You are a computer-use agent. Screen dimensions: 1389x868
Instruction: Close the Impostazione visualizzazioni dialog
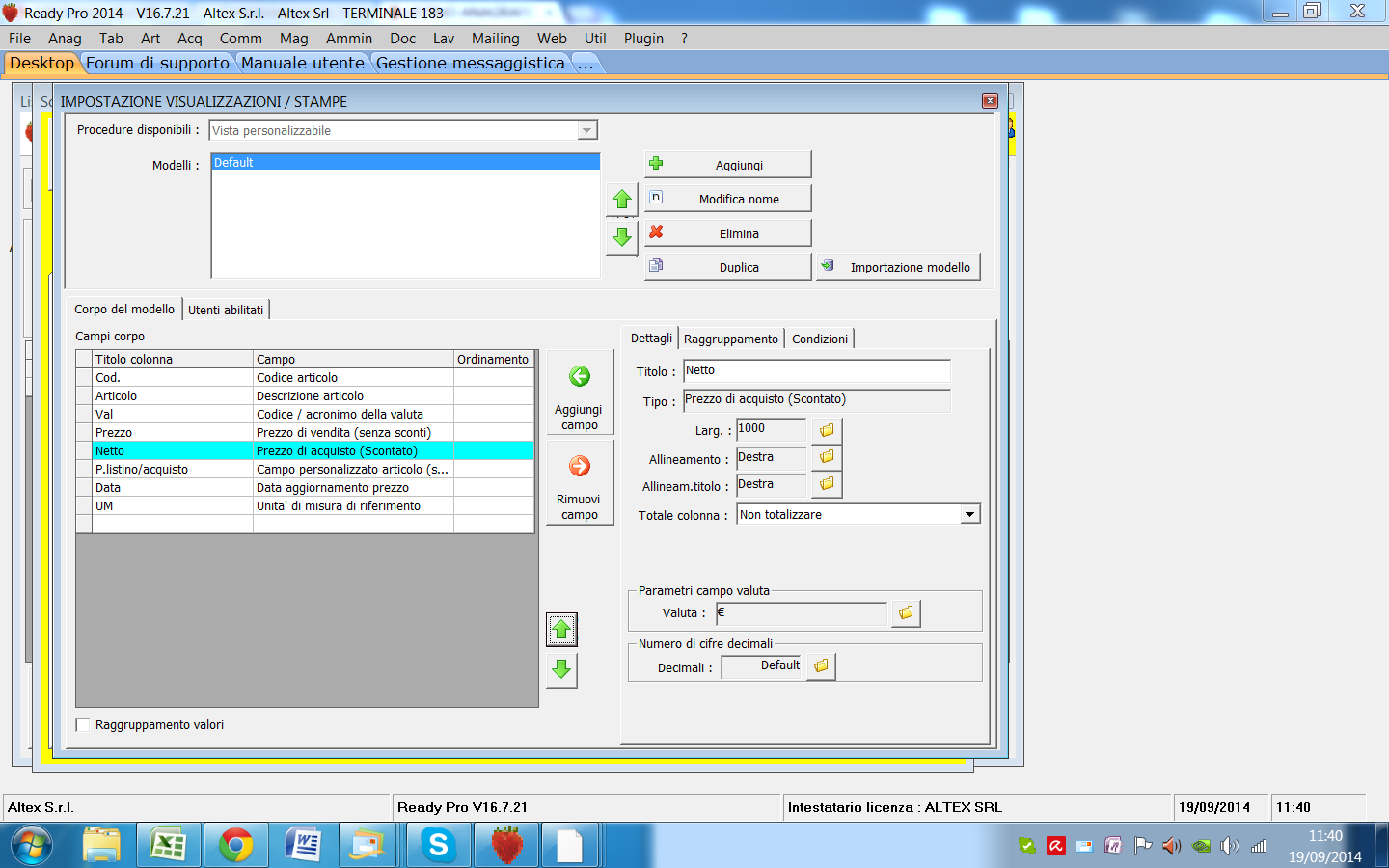pos(990,101)
